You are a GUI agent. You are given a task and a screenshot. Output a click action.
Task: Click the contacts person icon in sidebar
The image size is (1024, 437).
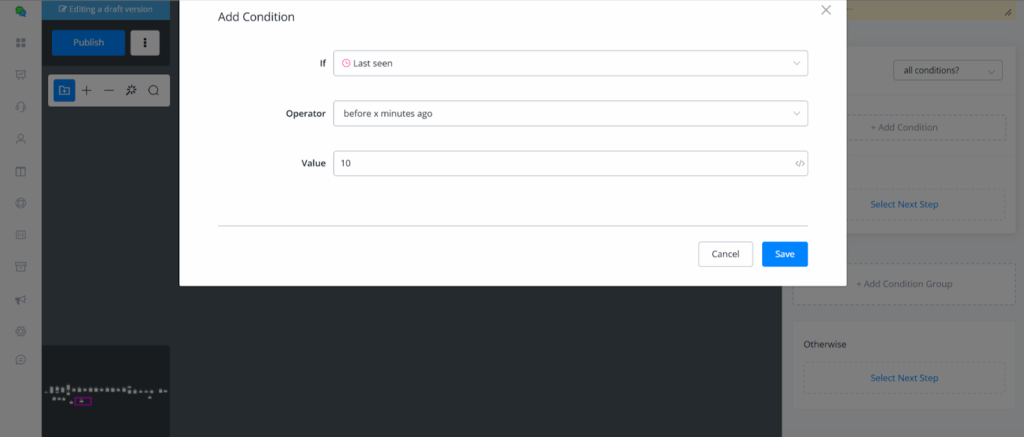[20, 139]
